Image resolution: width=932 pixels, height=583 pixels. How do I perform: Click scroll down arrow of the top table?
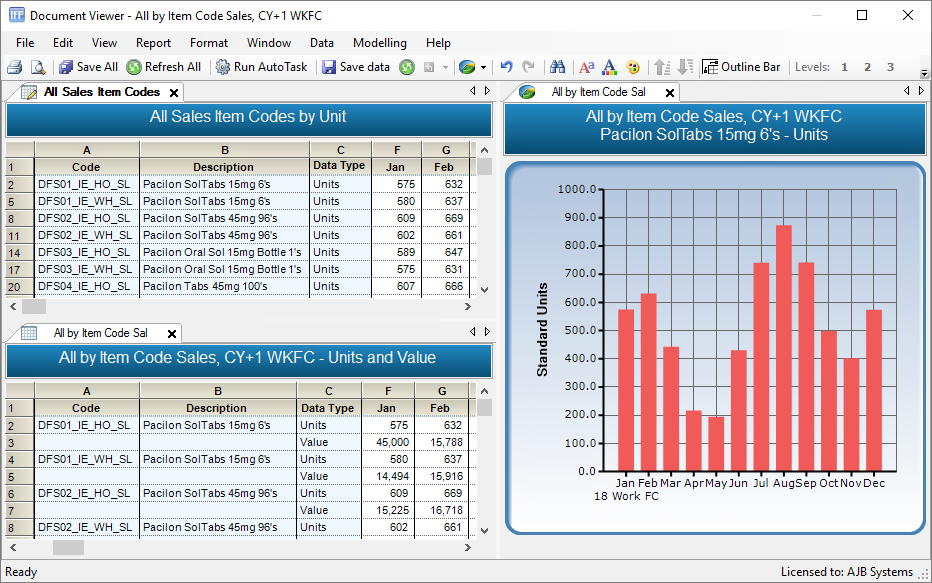coord(484,290)
